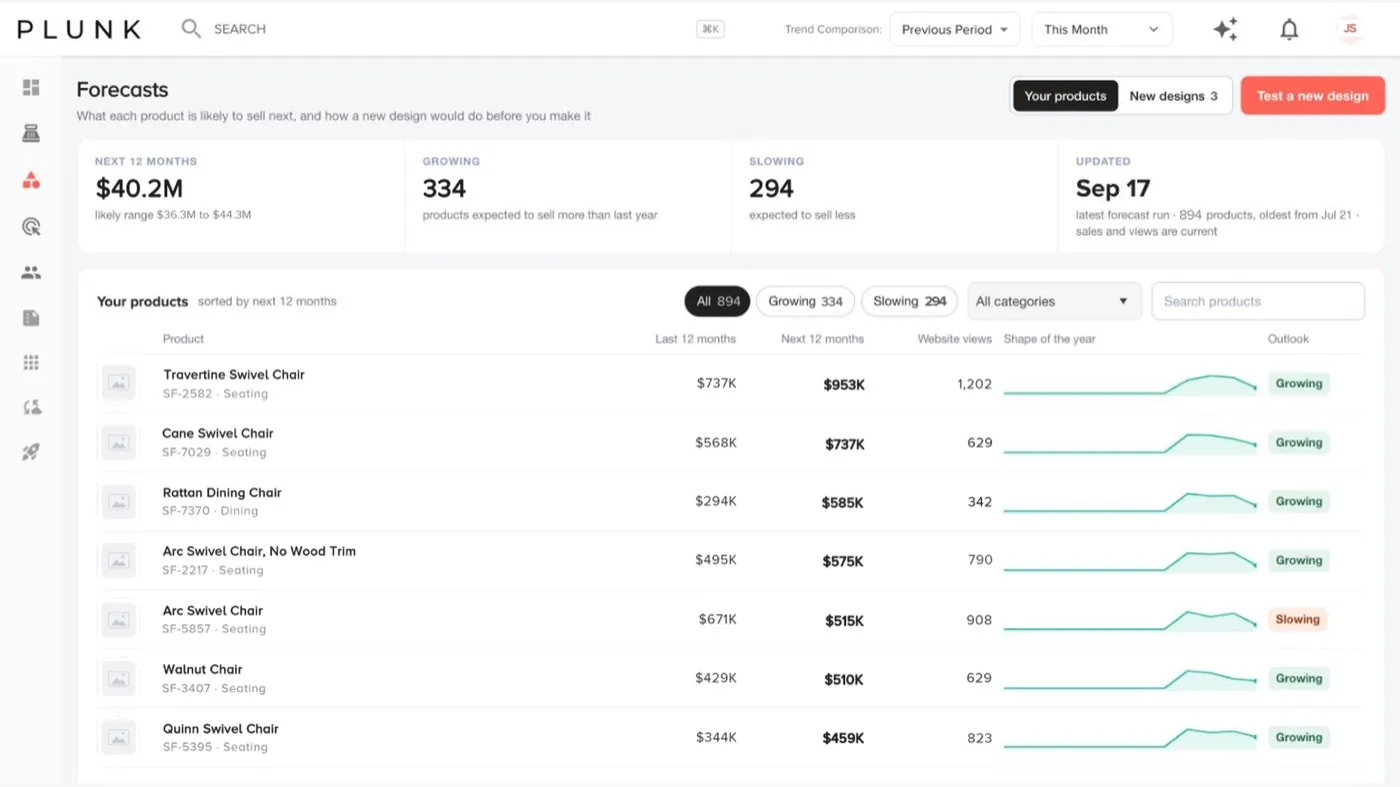
Task: Open the sync user icon in sidebar
Action: pyautogui.click(x=31, y=407)
